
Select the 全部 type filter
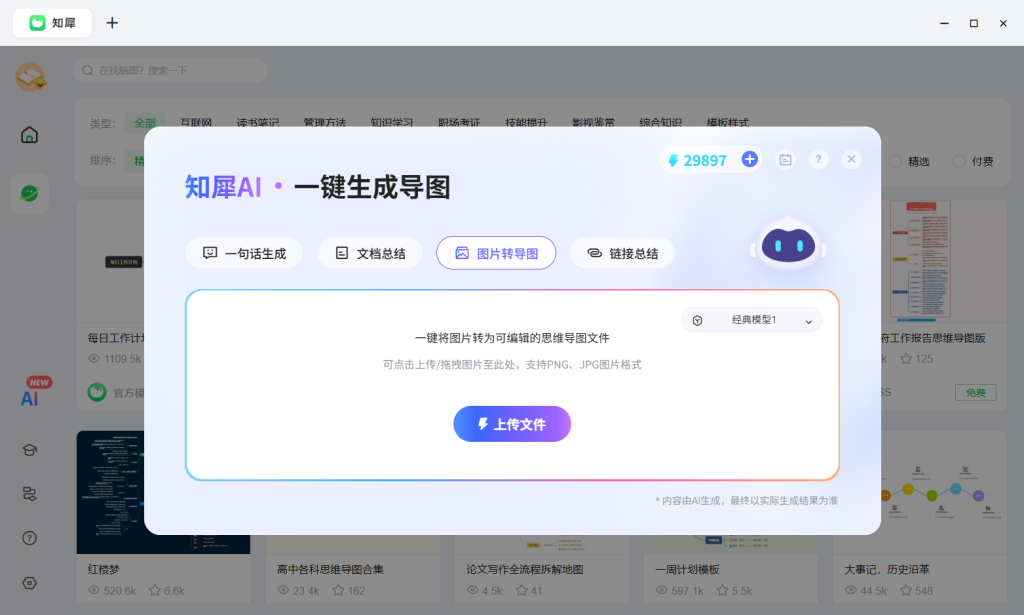coord(145,122)
